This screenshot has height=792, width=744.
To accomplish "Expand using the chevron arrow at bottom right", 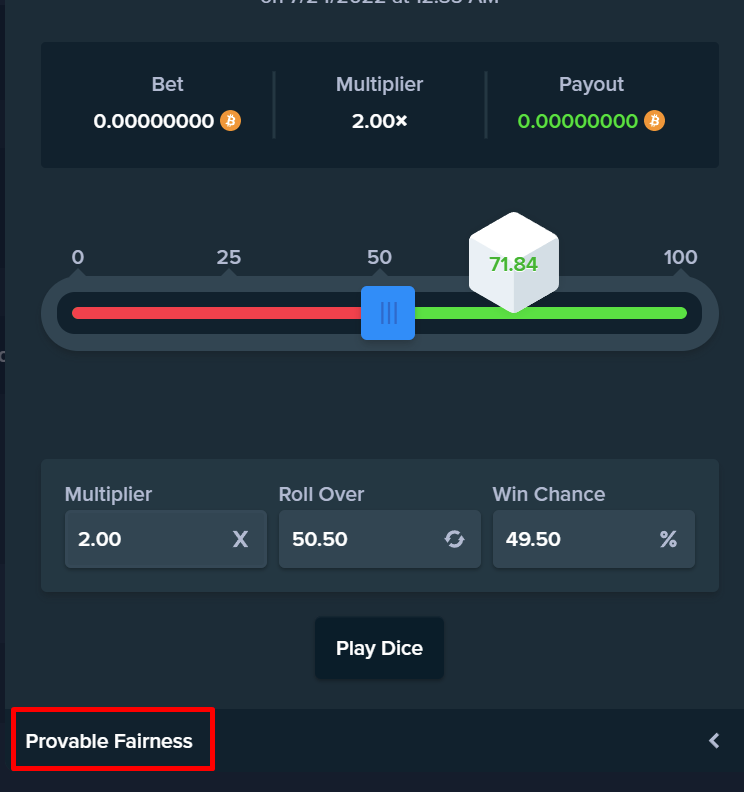I will pos(714,741).
